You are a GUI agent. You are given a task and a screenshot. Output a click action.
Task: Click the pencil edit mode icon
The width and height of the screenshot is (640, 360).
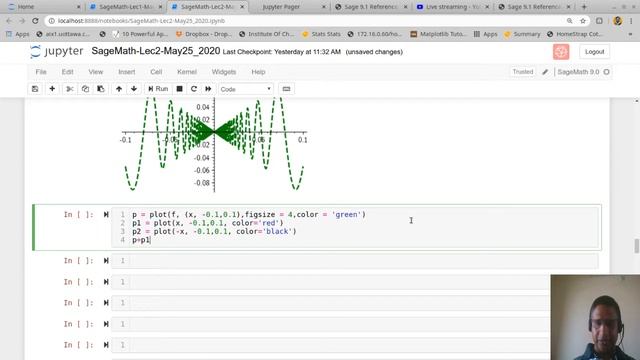coord(545,72)
